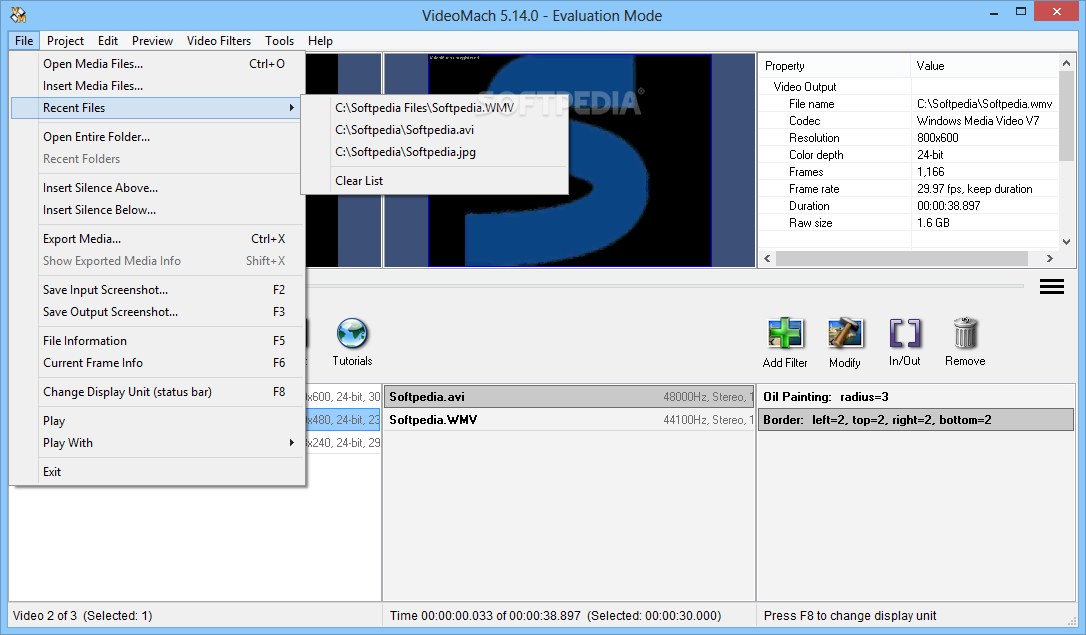
Task: Click the Codec property value Windows Media Video V7
Action: pos(978,120)
